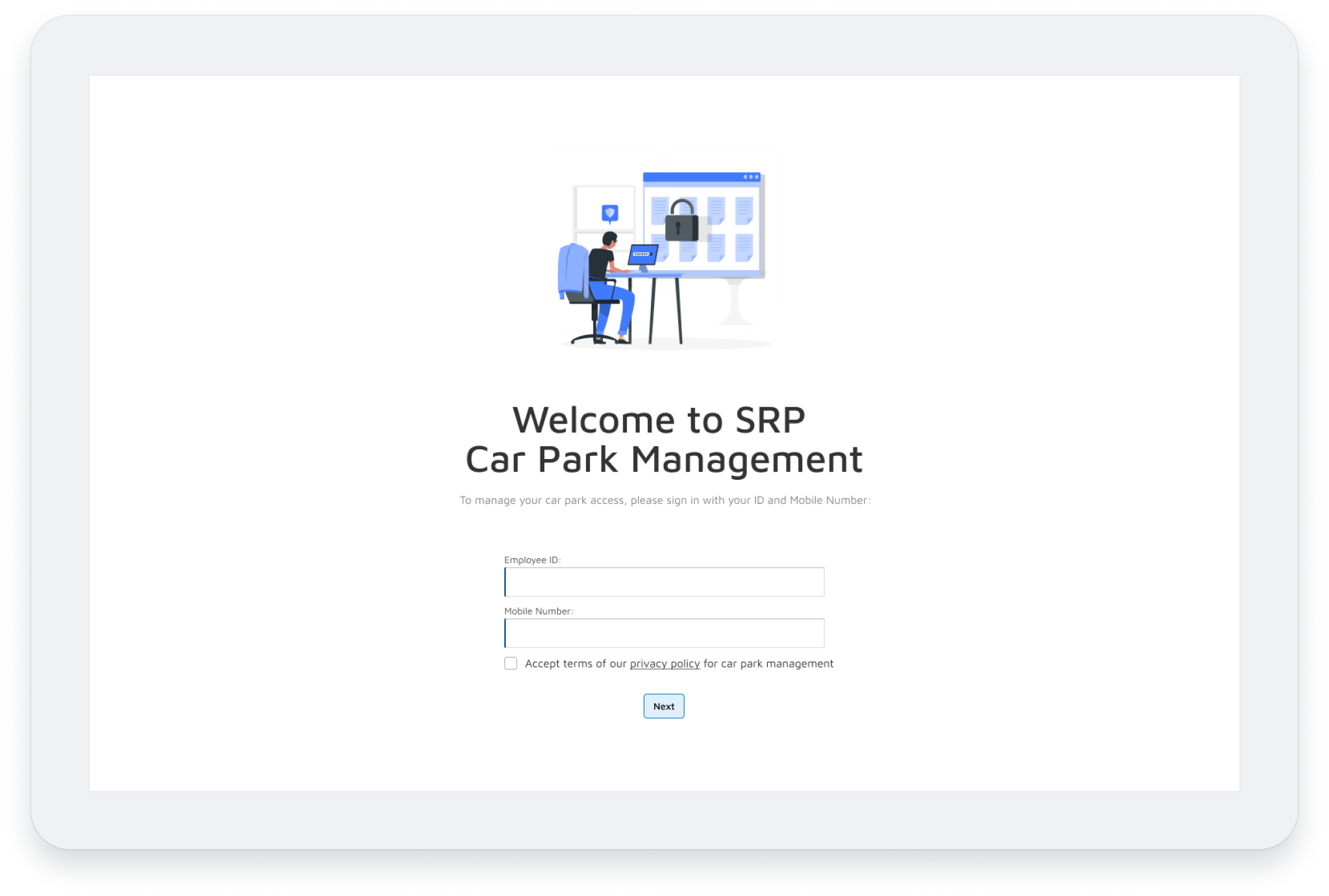This screenshot has height=896, width=1329.
Task: Focus the Mobile Number input field
Action: pyautogui.click(x=664, y=633)
